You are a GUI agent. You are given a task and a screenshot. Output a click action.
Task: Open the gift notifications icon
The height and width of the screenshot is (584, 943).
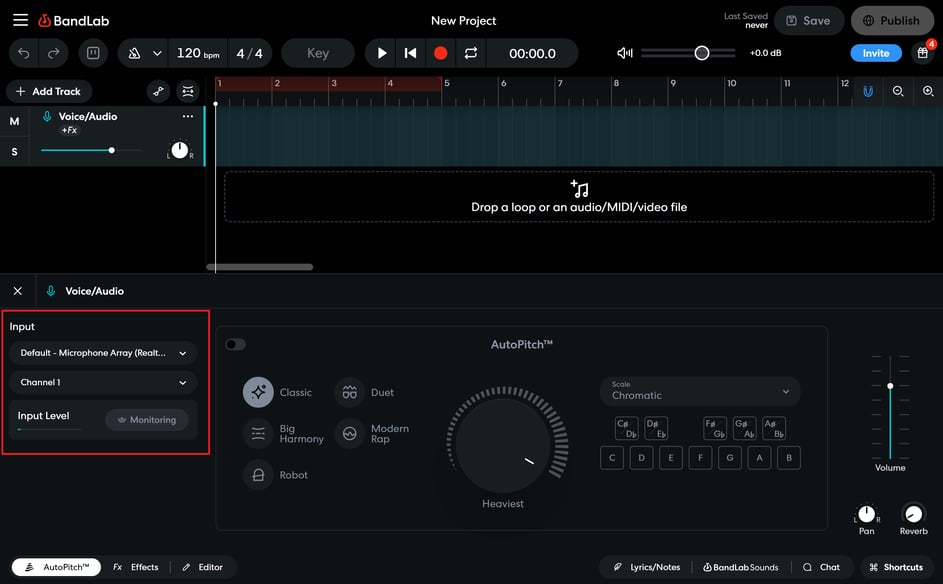[923, 53]
